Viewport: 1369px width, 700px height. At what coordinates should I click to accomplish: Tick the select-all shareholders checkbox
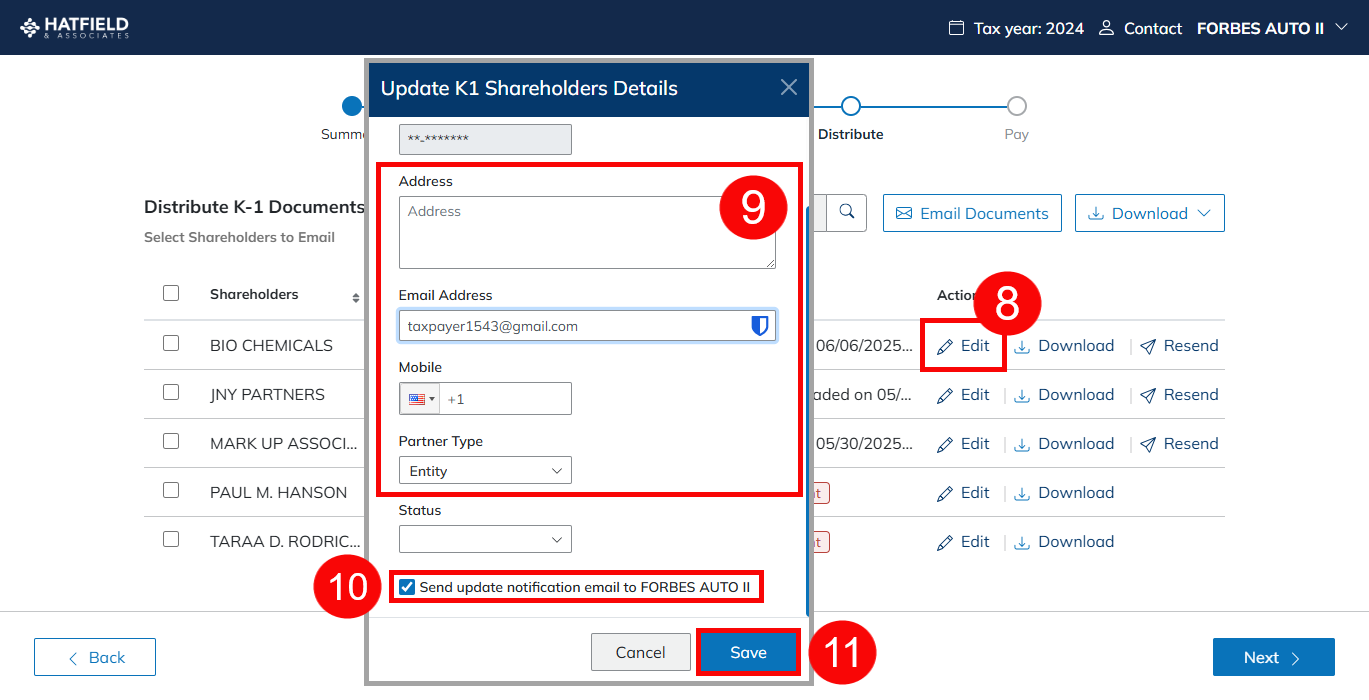point(171,293)
